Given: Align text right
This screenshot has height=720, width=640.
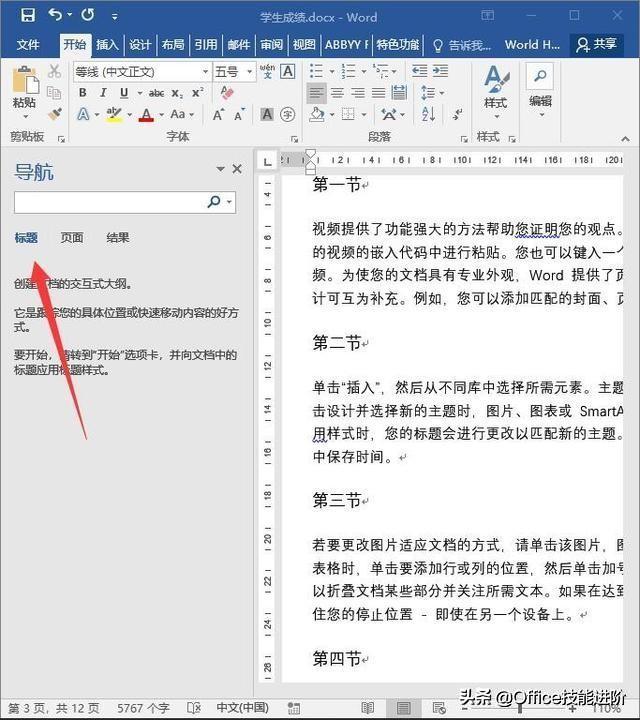Looking at the screenshot, I should pos(358,93).
